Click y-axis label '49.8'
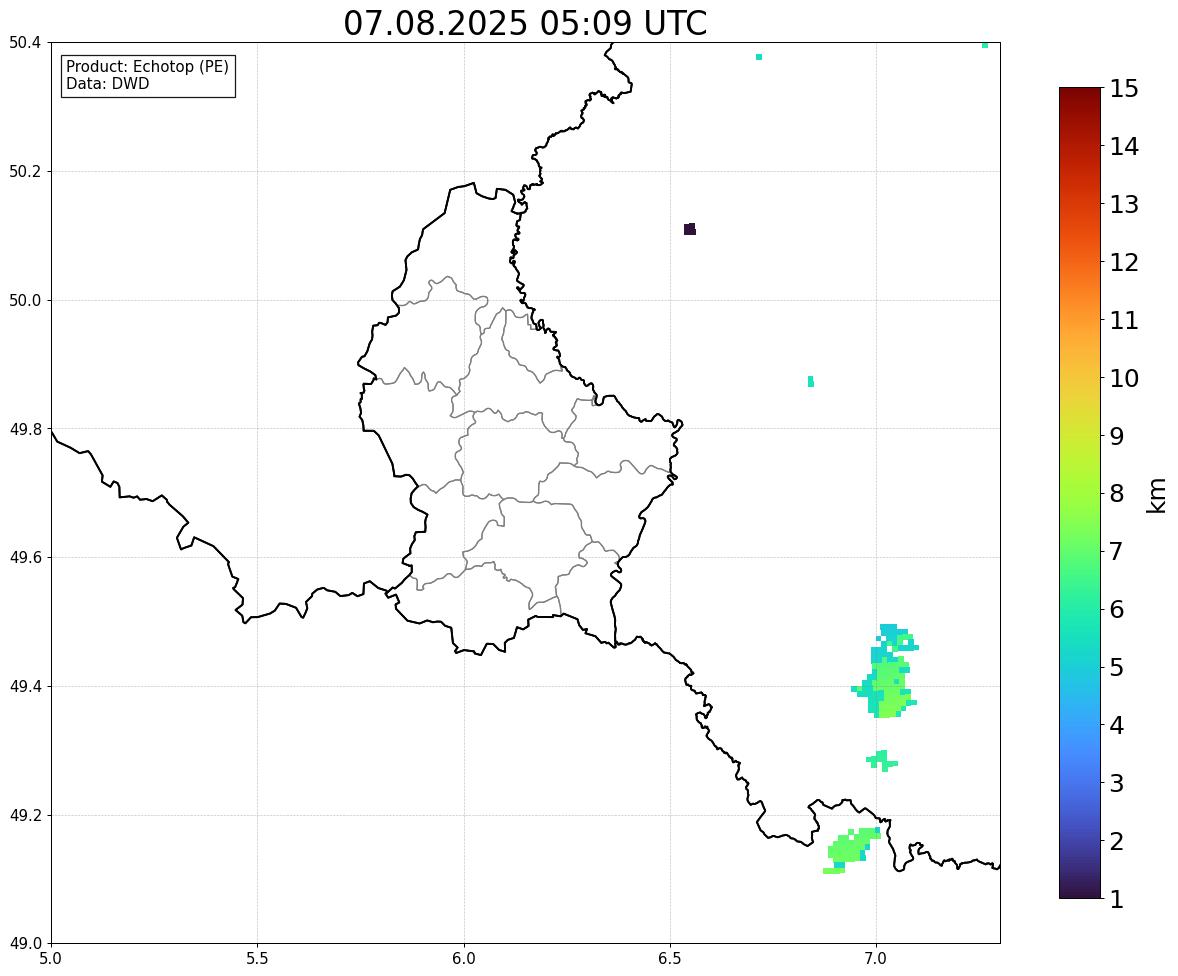 (25, 429)
